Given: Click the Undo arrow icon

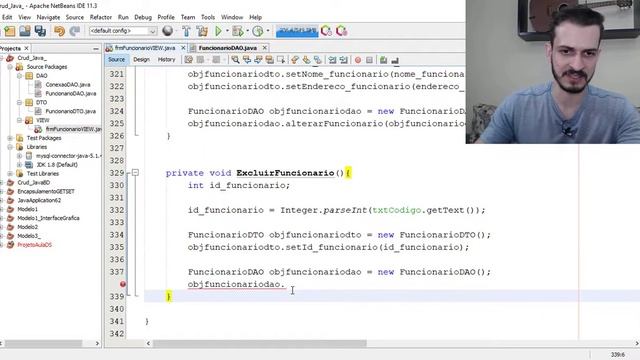Looking at the screenshot, I should click(60, 31).
